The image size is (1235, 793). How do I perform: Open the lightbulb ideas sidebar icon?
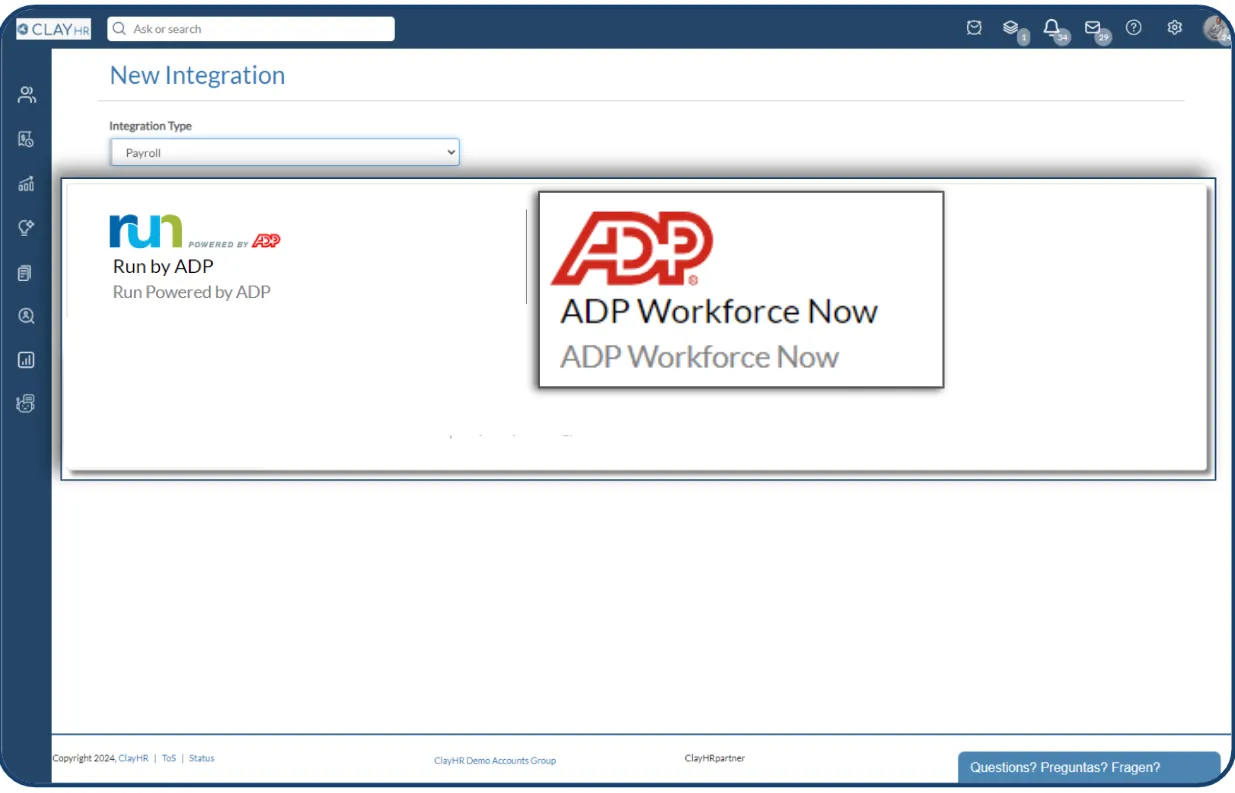pos(27,228)
